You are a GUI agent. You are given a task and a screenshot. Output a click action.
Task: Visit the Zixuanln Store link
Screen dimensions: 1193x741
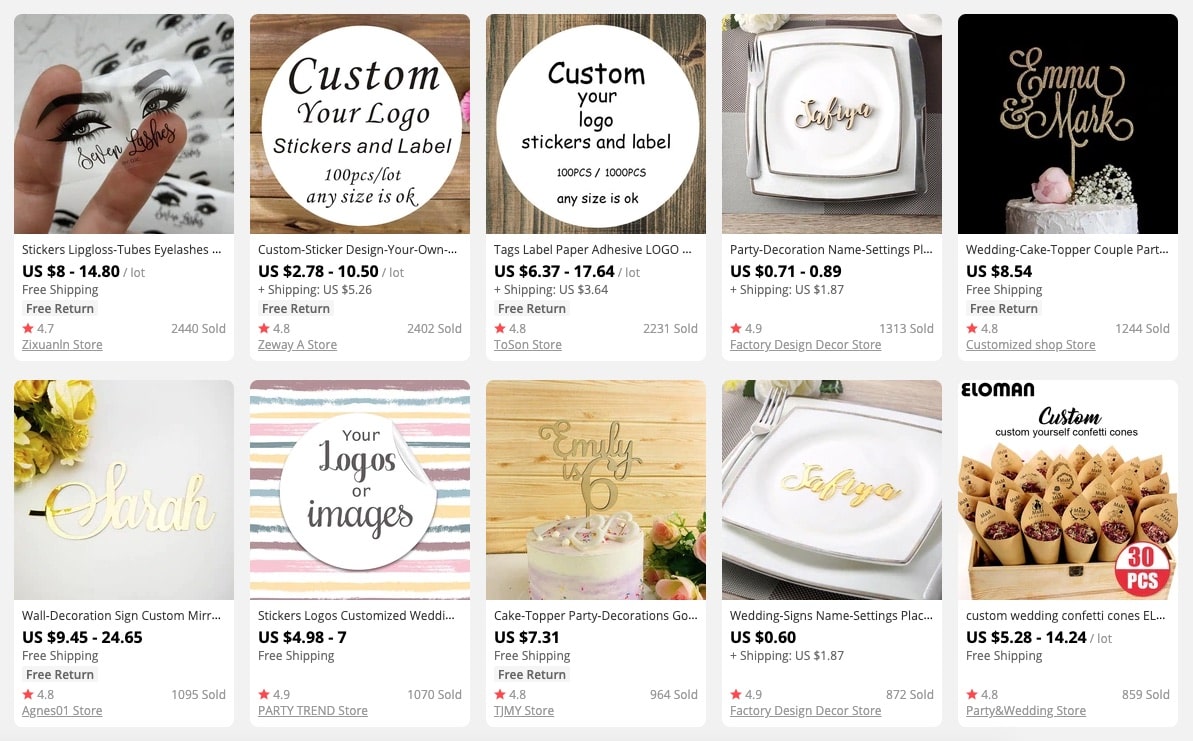pos(62,345)
